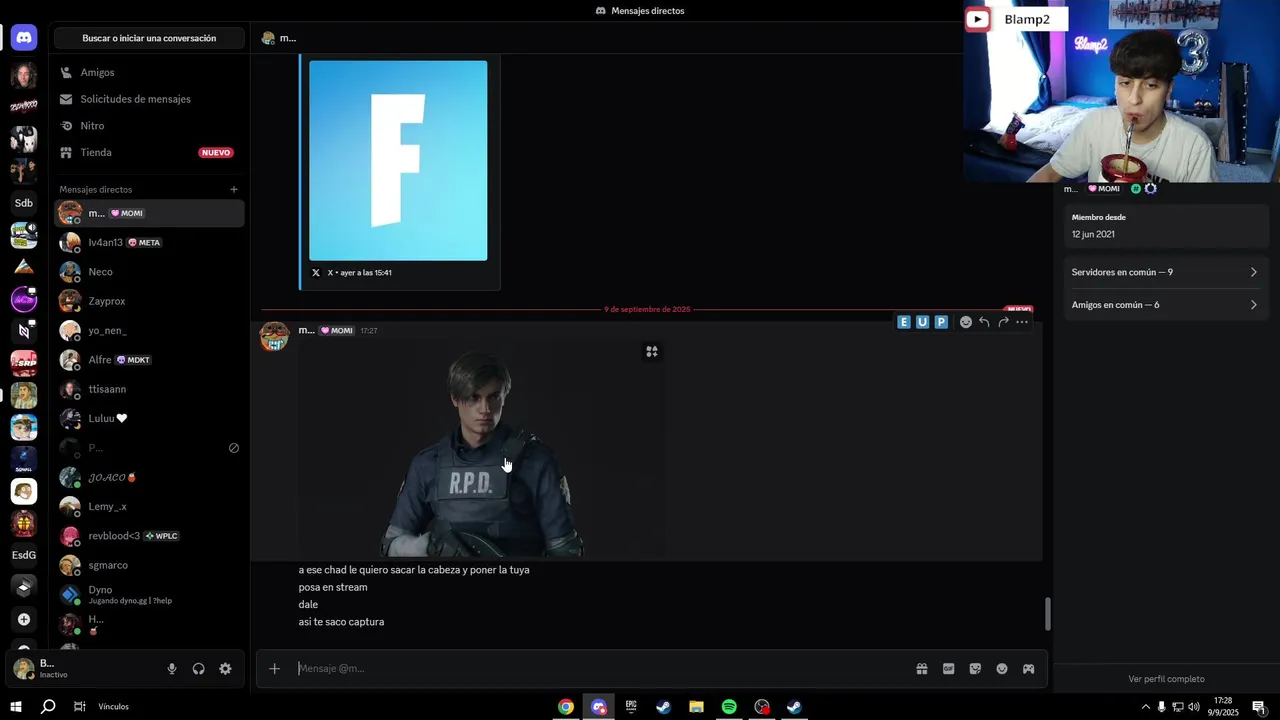This screenshot has width=1280, height=720.
Task: Search or start a conversation field
Action: tap(149, 38)
